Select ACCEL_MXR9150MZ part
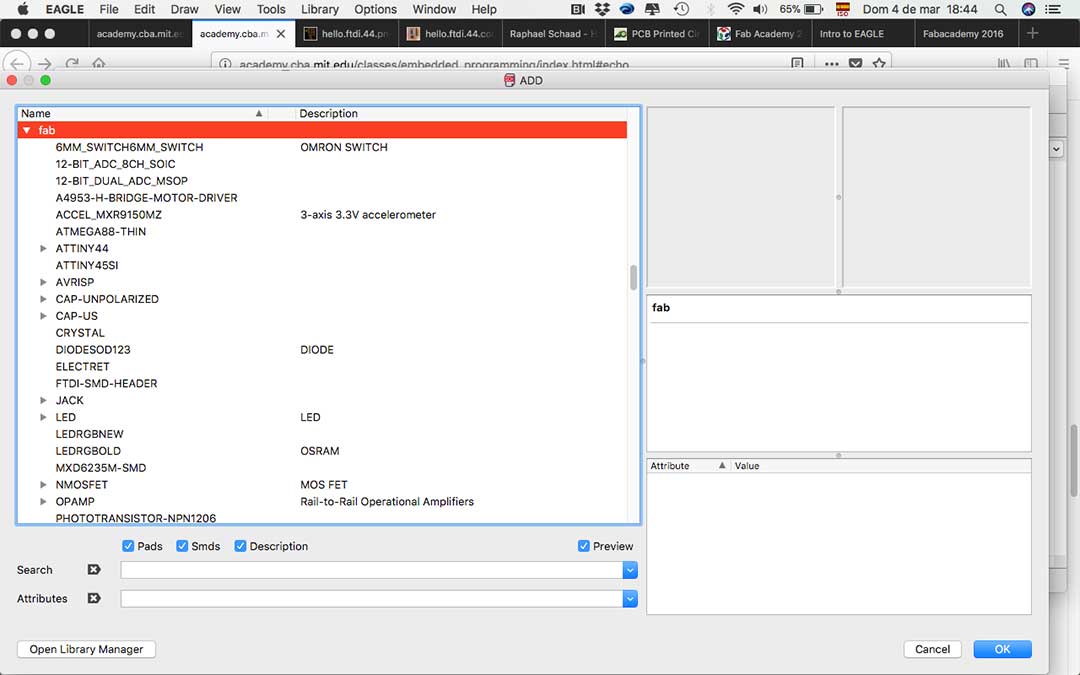This screenshot has height=675, width=1080. click(109, 215)
